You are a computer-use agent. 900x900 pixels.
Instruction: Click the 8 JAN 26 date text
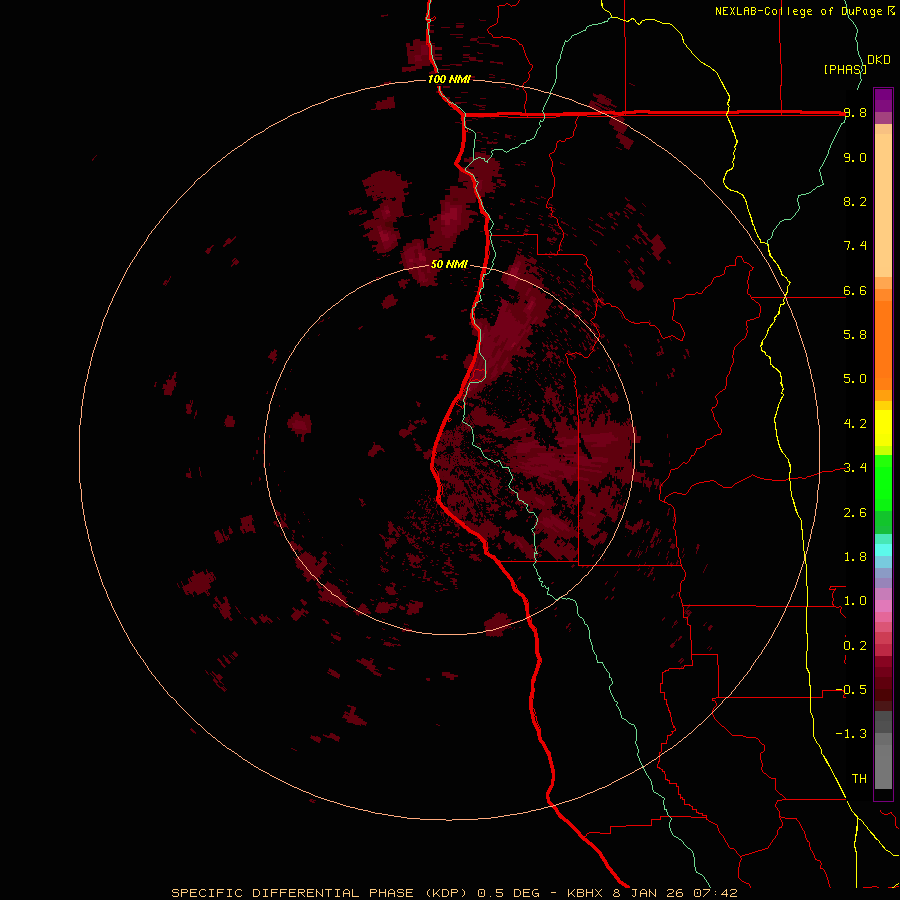click(649, 893)
